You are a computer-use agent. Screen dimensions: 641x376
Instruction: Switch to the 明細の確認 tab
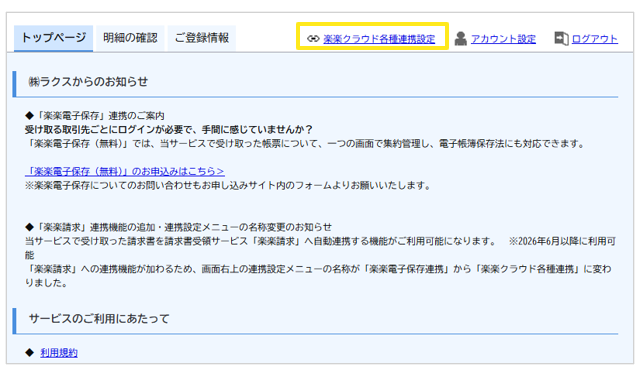130,38
